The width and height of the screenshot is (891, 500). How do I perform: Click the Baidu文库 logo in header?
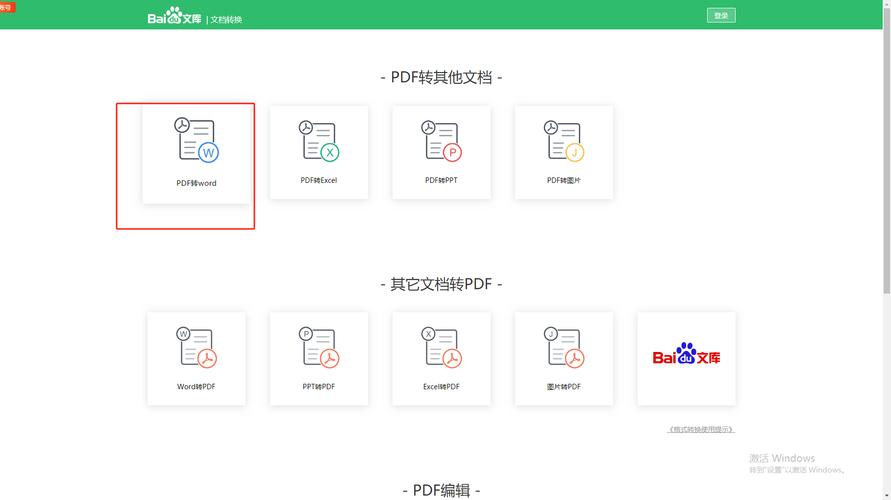click(174, 17)
